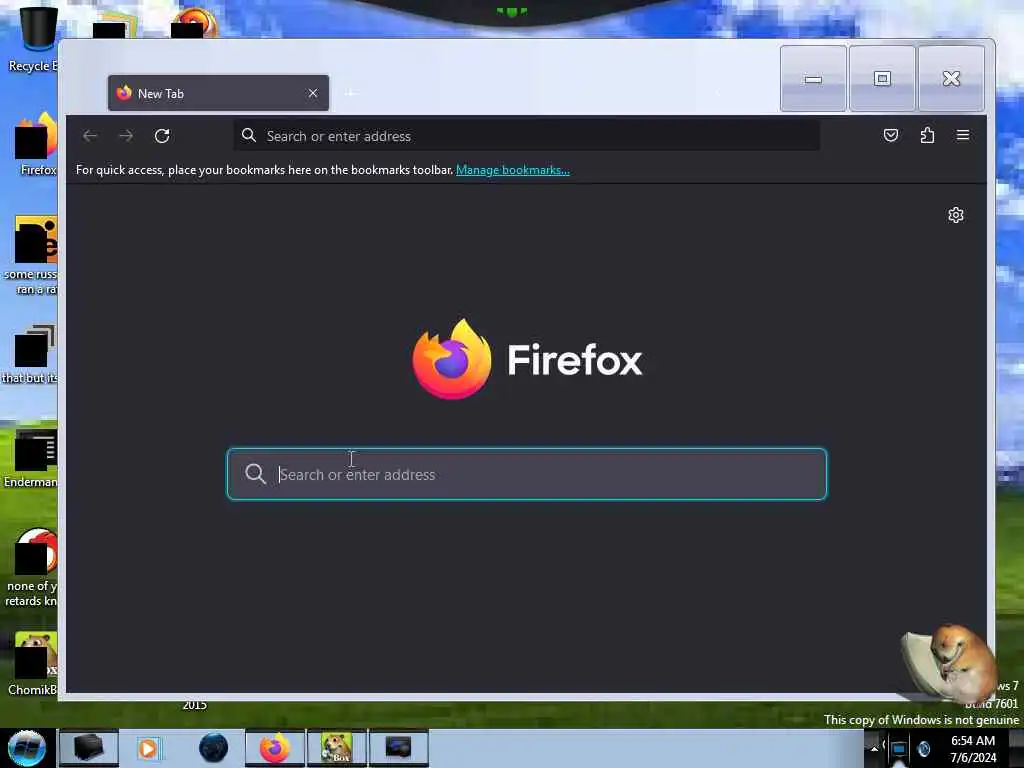Click the dark folder taskbar icon
Image resolution: width=1024 pixels, height=768 pixels.
click(89, 748)
